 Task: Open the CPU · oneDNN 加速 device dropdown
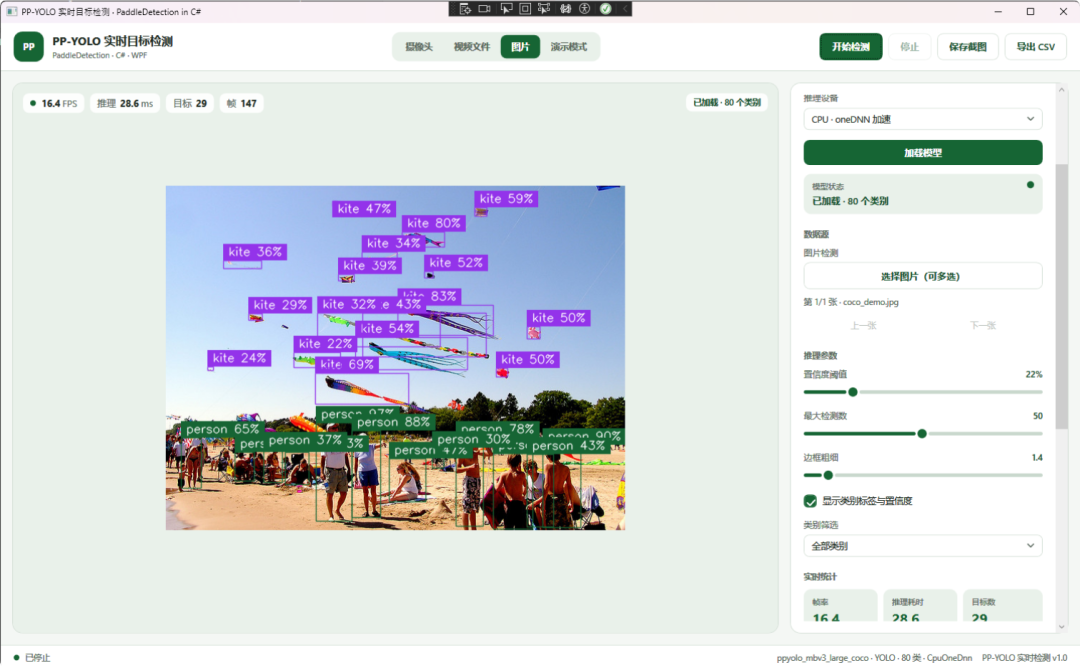923,119
